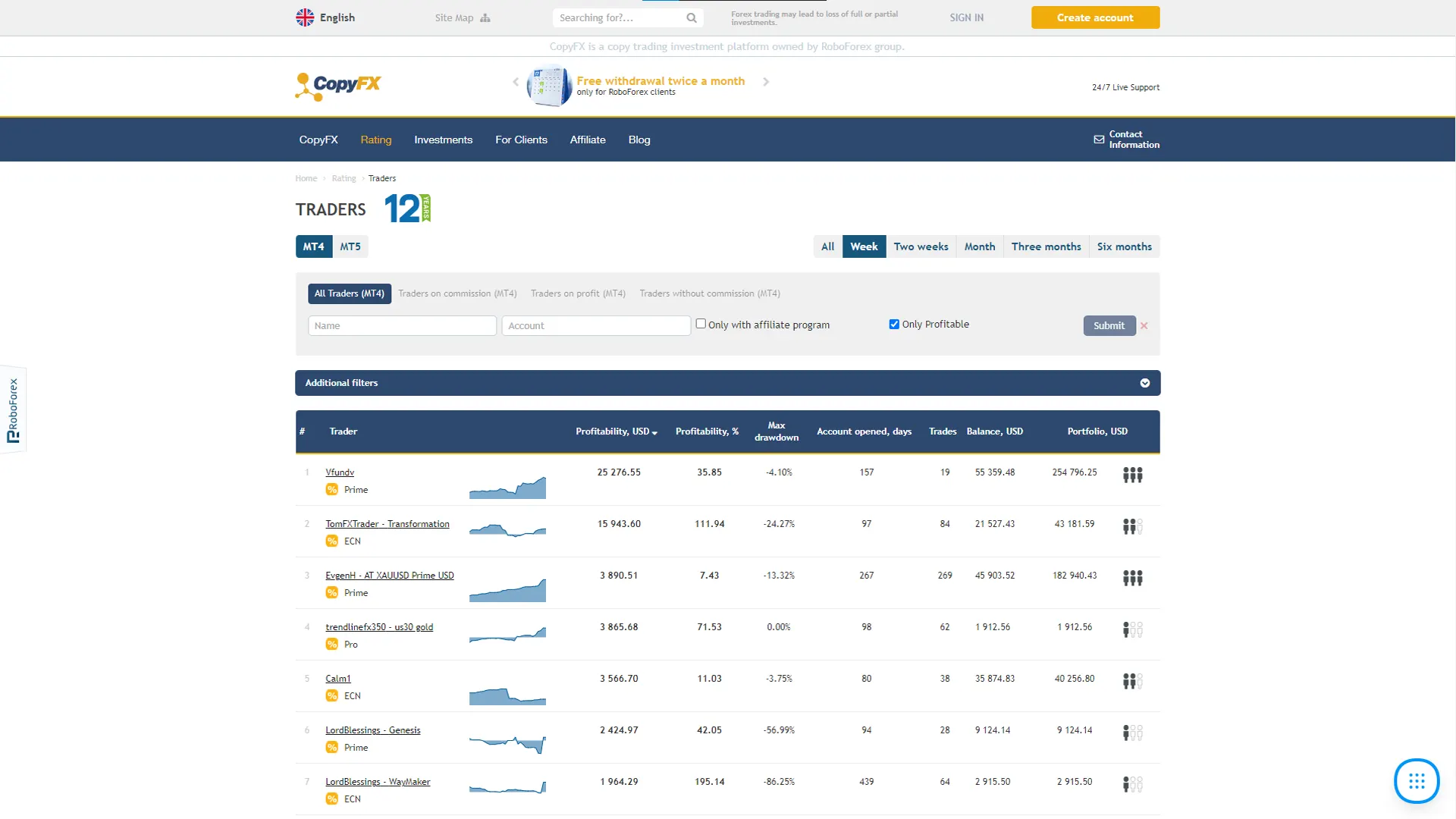This screenshot has height=819, width=1456.
Task: Click EvgenH percent commission icon
Action: pyautogui.click(x=332, y=593)
